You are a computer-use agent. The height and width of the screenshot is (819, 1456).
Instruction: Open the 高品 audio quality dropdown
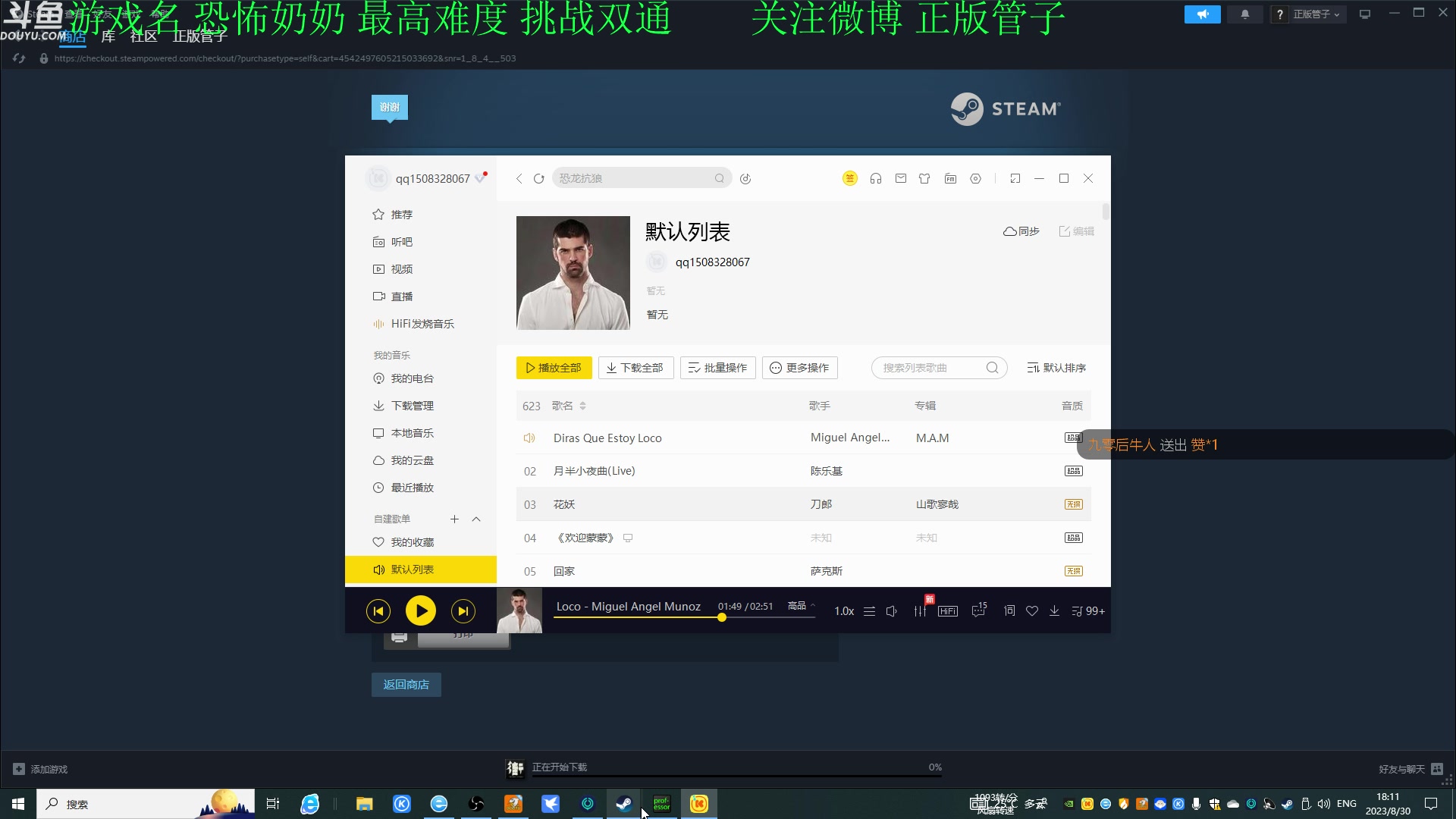coord(801,605)
